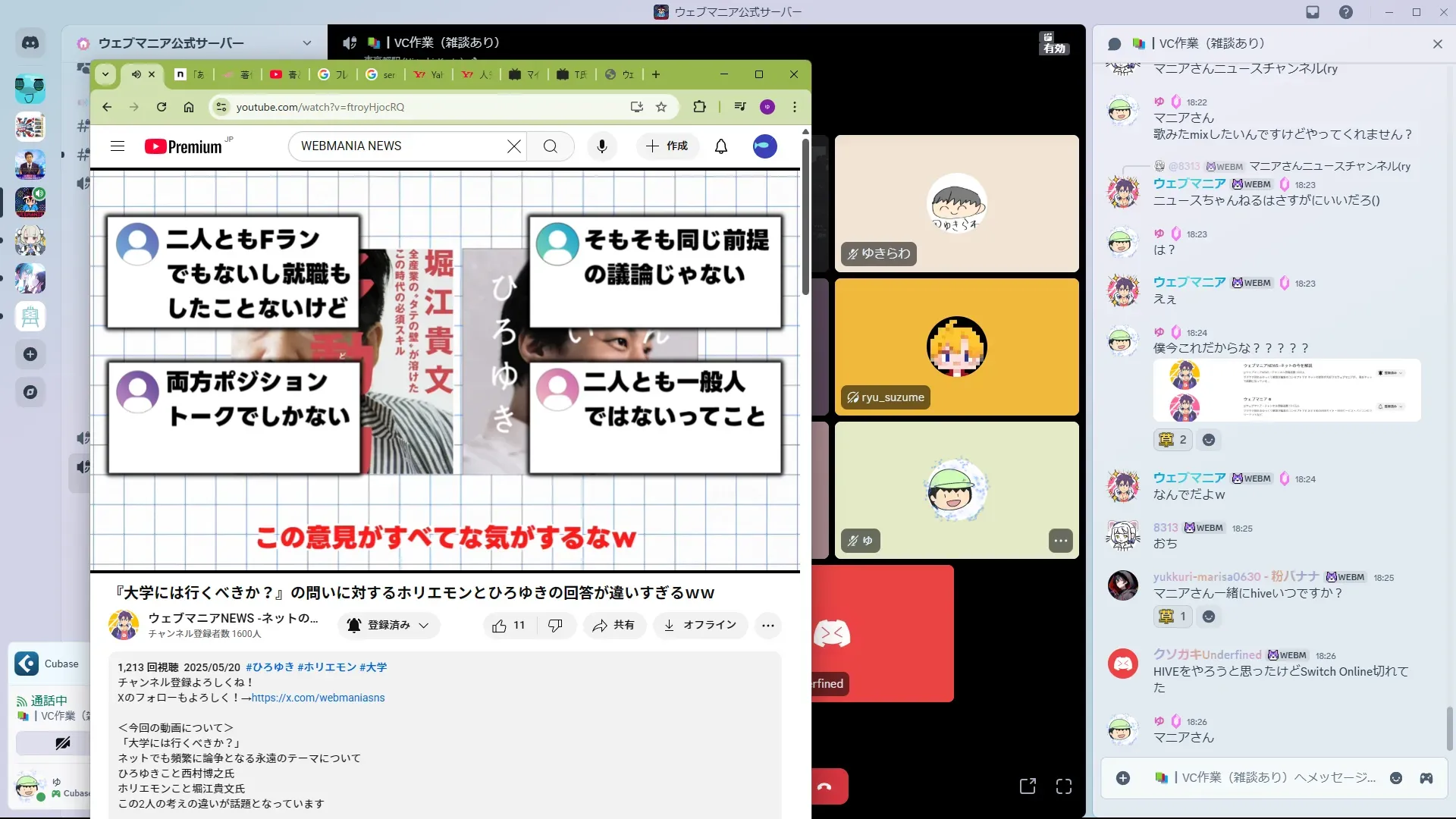
Task: Click the 共有 share button
Action: [x=613, y=626]
